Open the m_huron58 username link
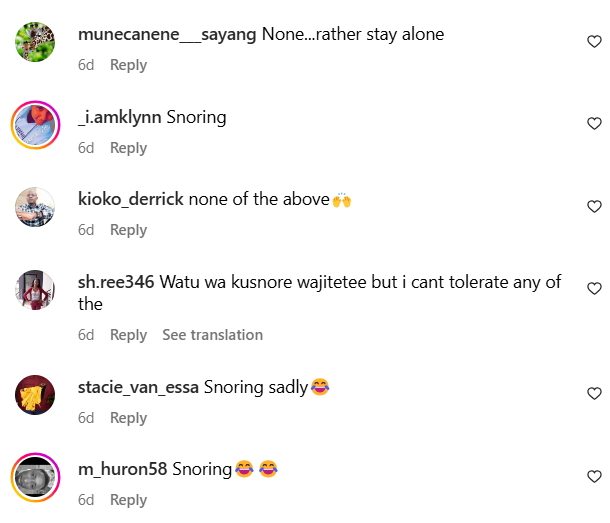Image resolution: width=610 pixels, height=523 pixels. click(122, 468)
